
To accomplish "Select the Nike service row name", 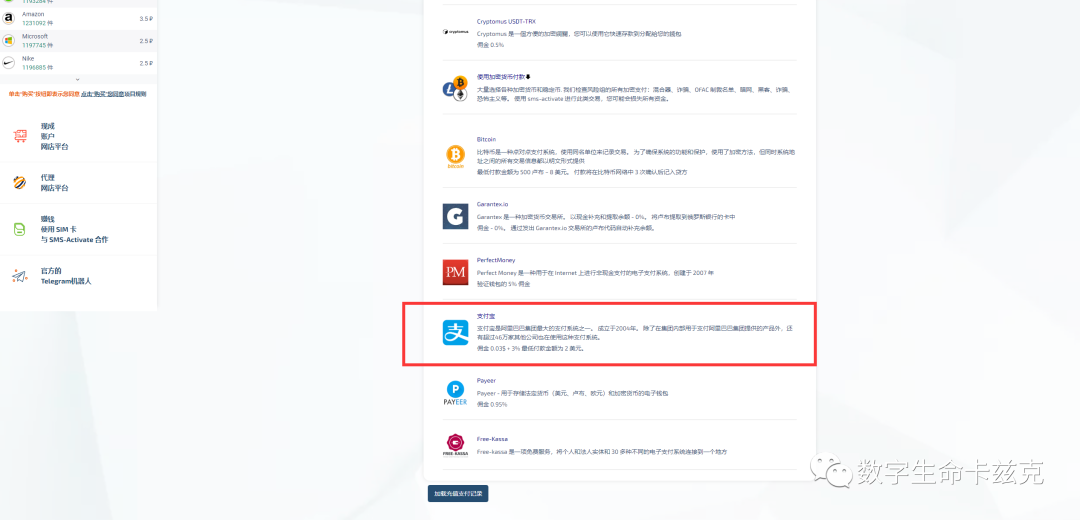I will point(28,59).
